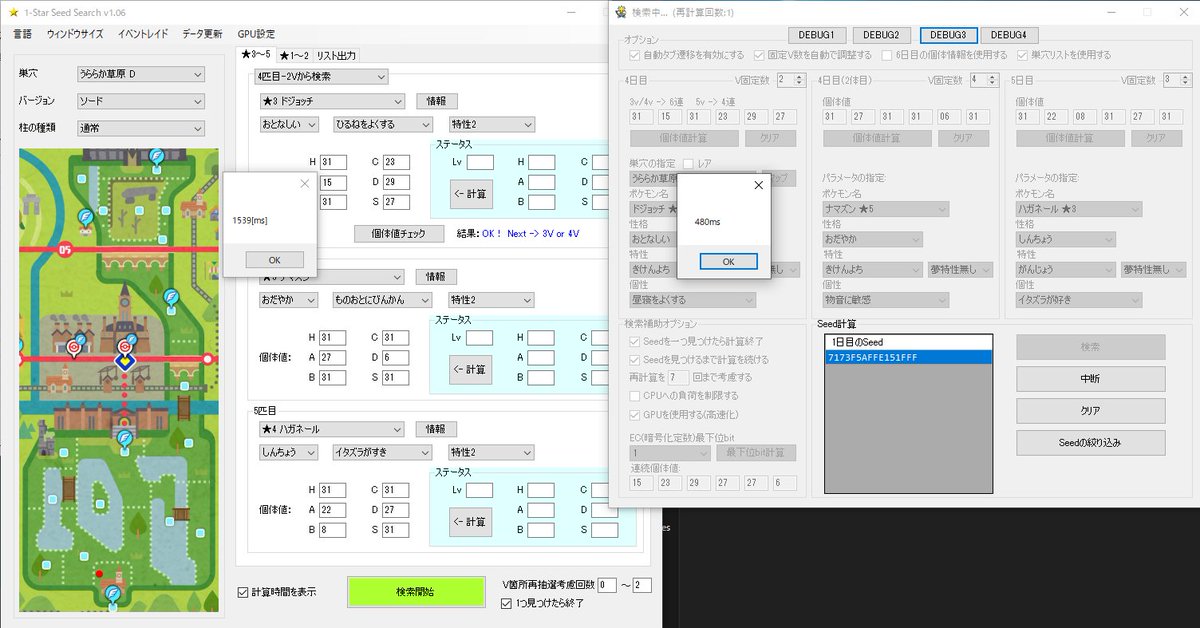
Task: Toggle CPUへの負荷を制限する checkbox
Action: click(634, 396)
